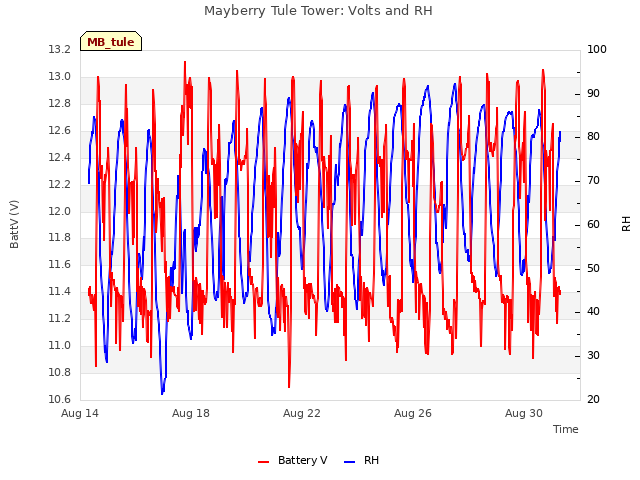This screenshot has width=640, height=480.
Task: Click the 70 RH tick label
Action: coord(593,180)
